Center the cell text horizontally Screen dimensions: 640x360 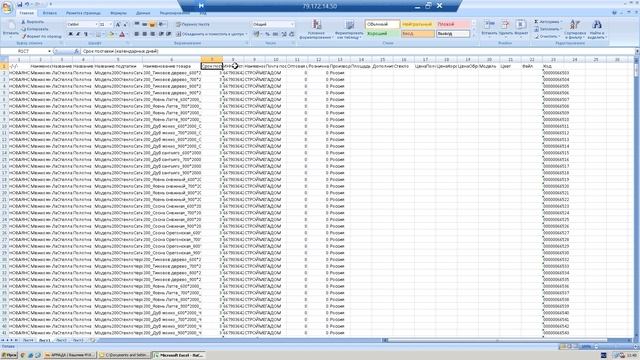point(144,34)
